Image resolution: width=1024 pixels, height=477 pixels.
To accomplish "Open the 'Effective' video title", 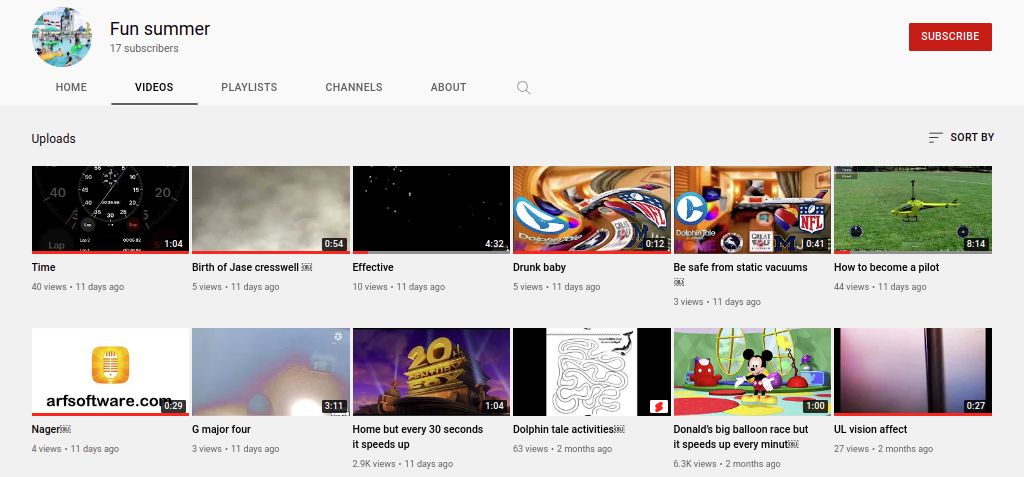I will [373, 267].
